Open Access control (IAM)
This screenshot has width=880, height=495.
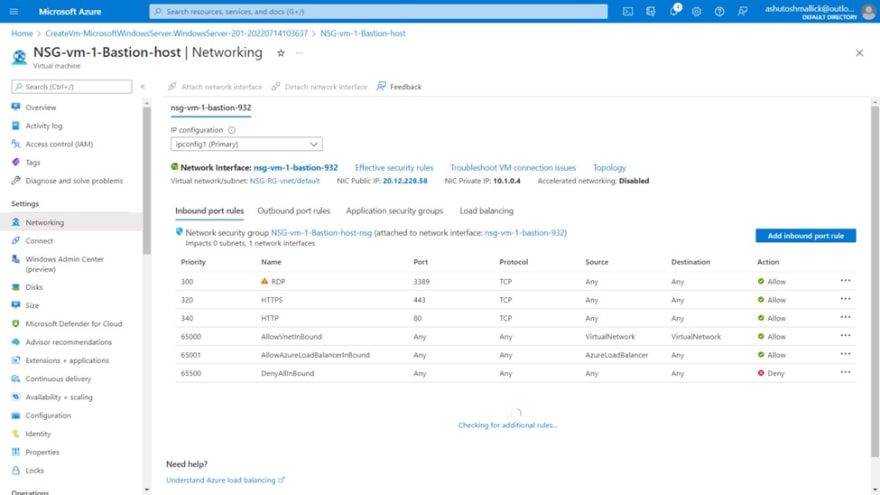59,144
